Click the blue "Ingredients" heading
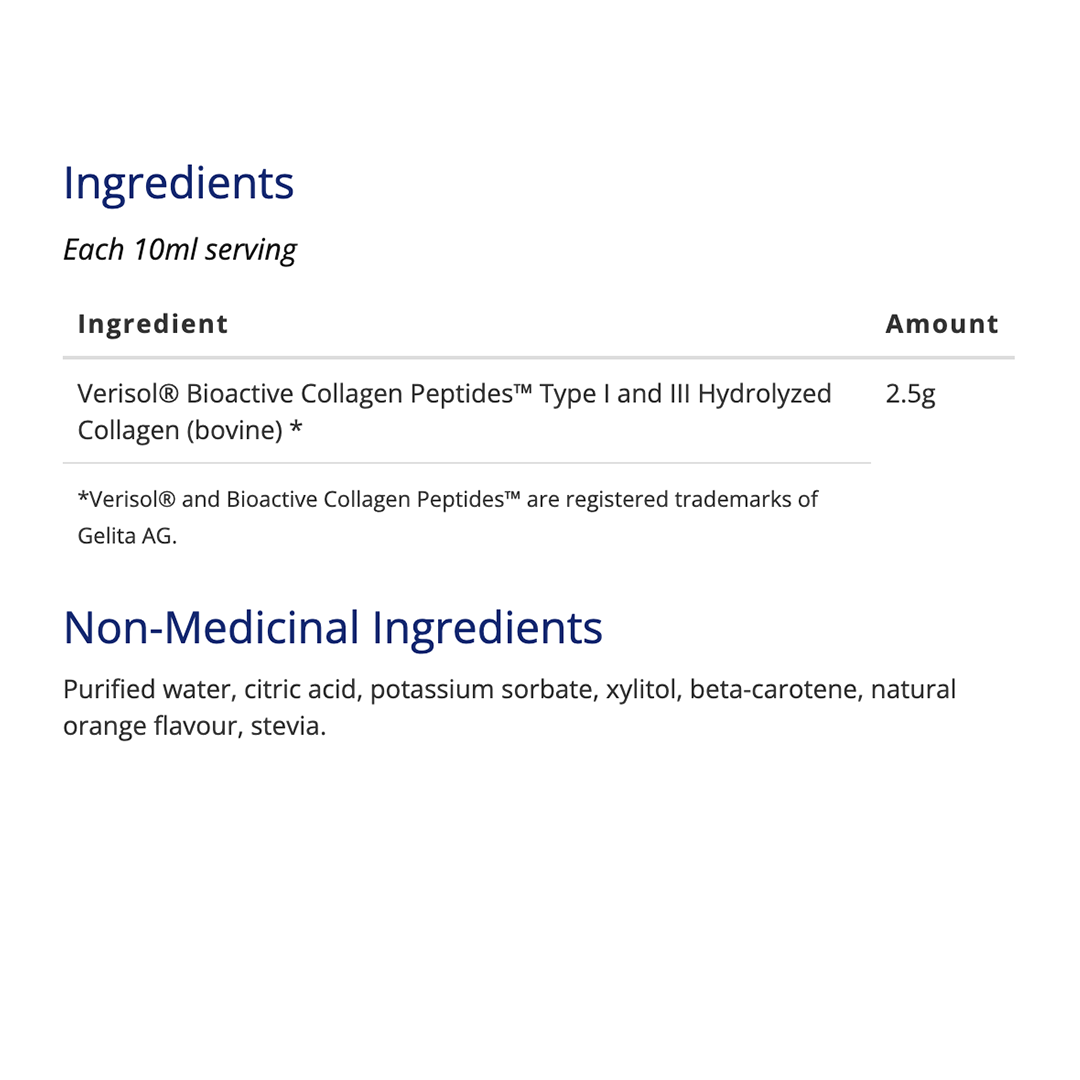The image size is (1080, 1080). click(178, 184)
